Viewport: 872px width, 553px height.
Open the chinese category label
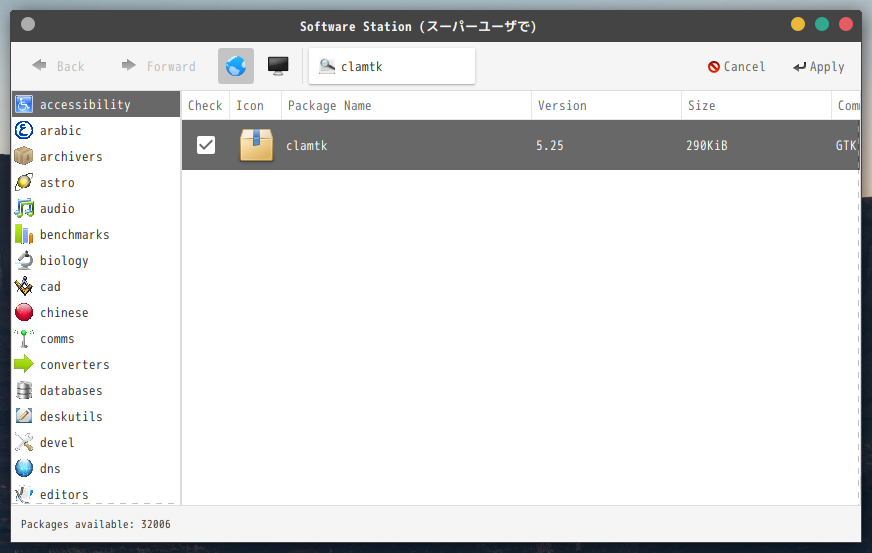[x=64, y=313]
